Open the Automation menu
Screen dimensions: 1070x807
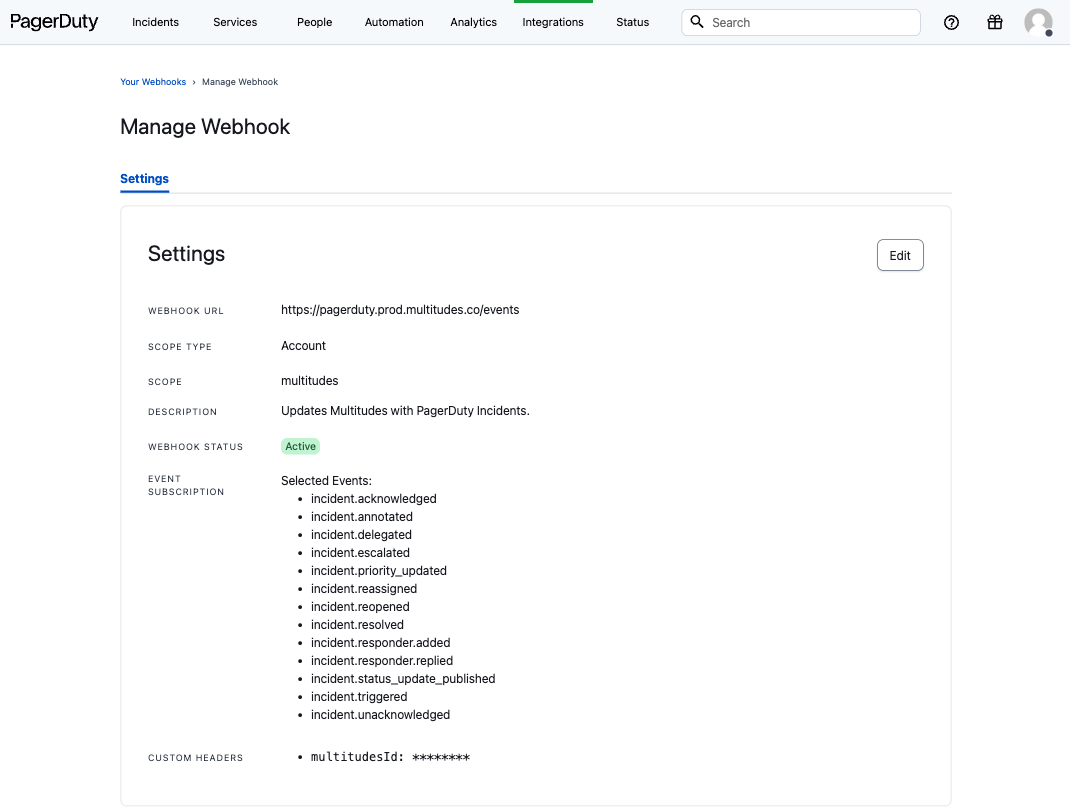click(x=394, y=21)
